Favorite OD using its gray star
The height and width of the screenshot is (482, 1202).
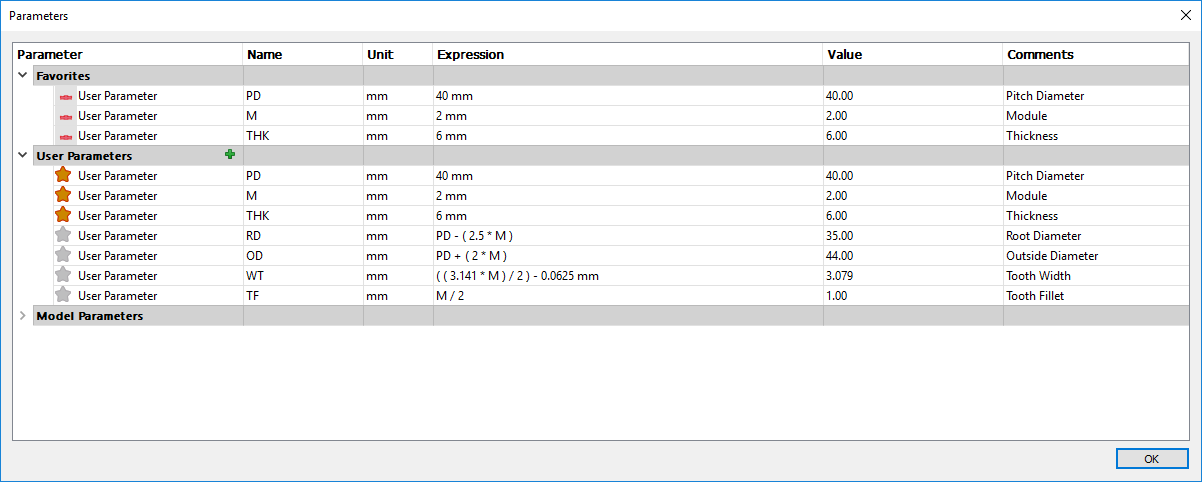(x=64, y=255)
